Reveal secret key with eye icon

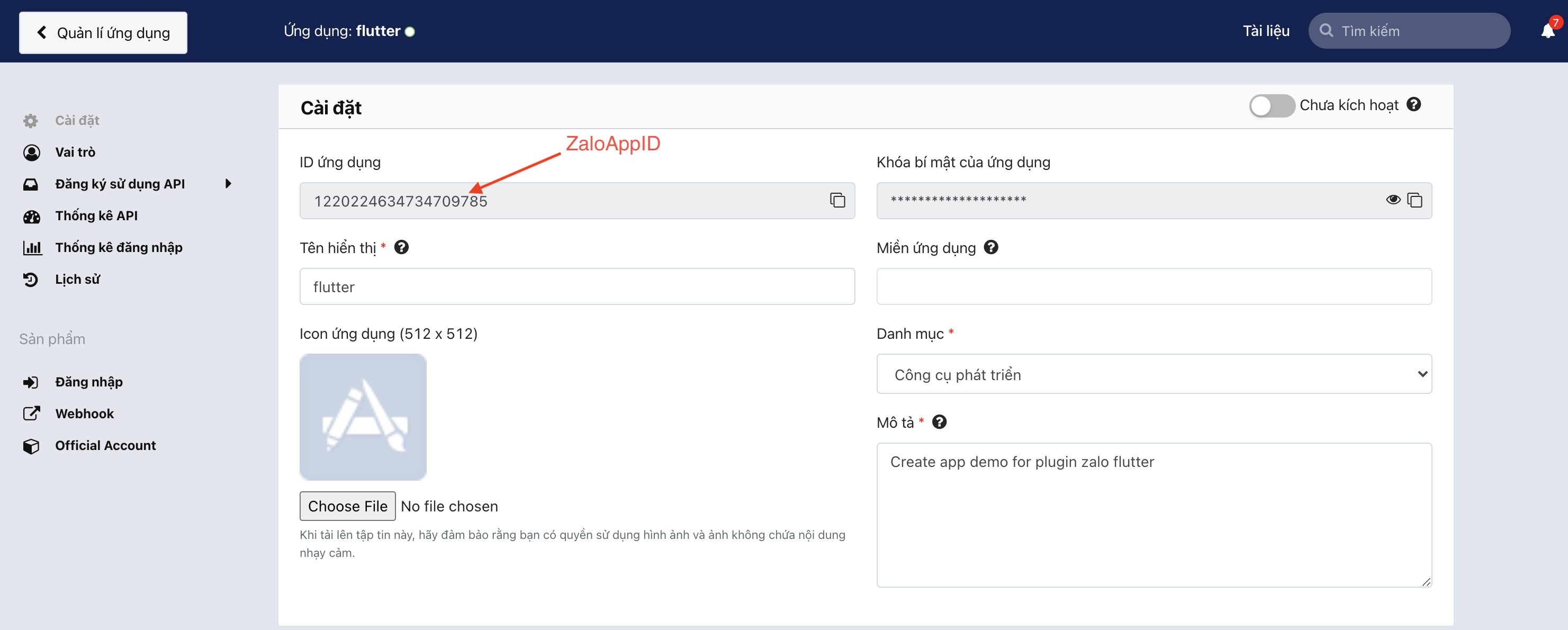pos(1393,200)
